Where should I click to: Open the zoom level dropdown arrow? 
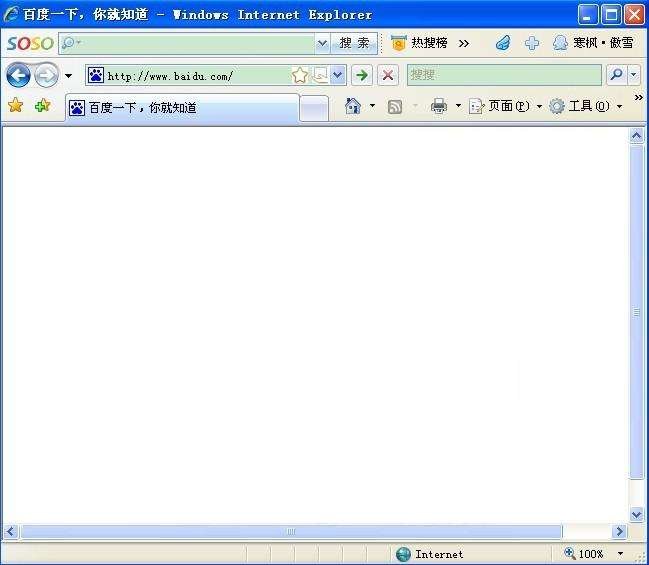[620, 553]
